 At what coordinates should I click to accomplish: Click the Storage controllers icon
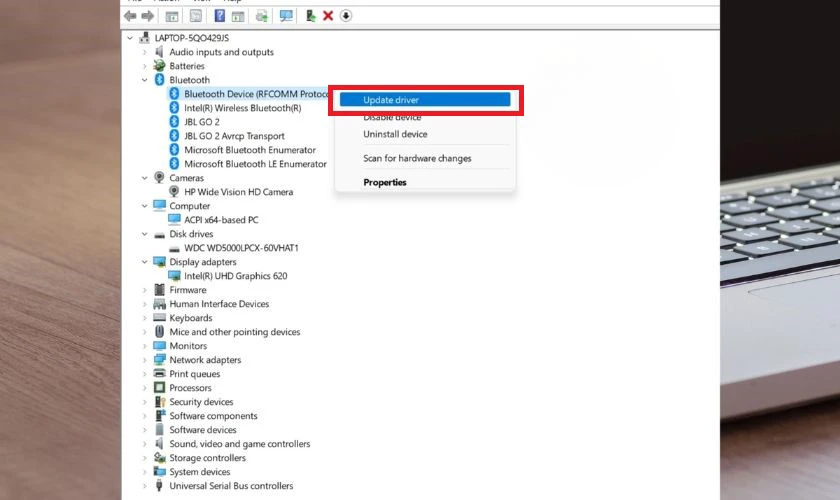(x=159, y=458)
